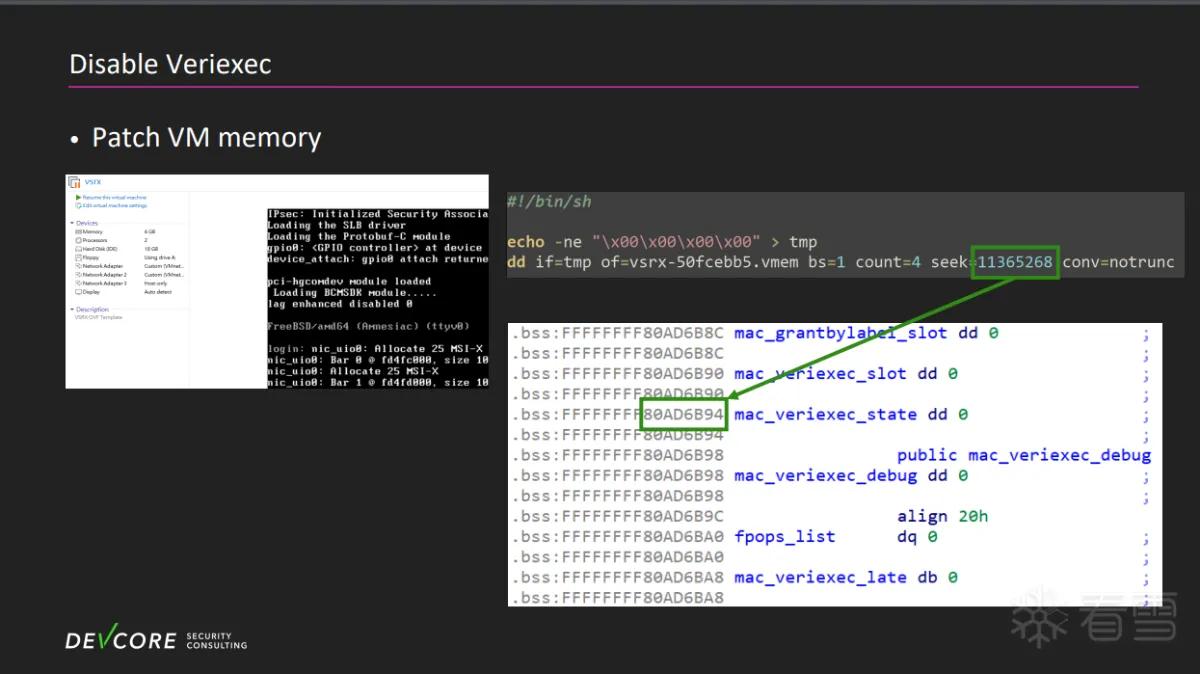Collapse the Devices section

[x=72, y=223]
